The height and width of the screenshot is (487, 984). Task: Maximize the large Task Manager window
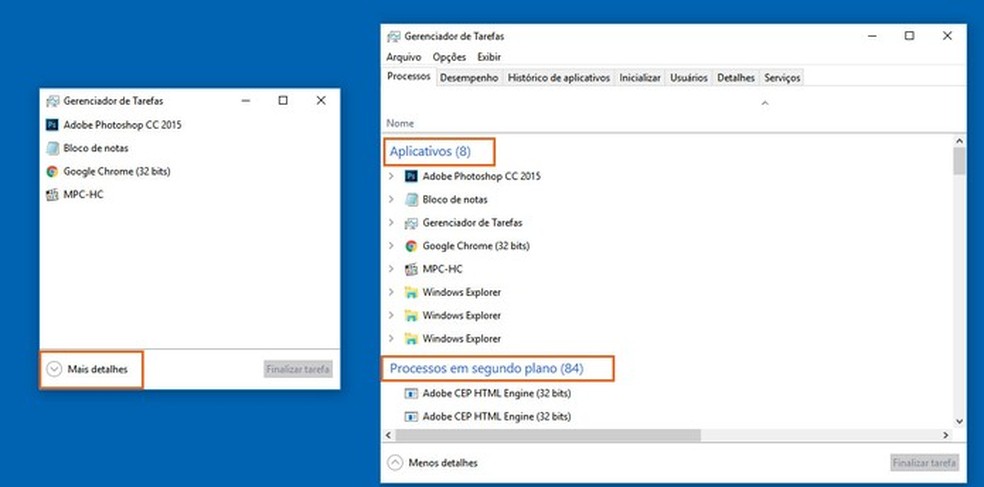909,36
